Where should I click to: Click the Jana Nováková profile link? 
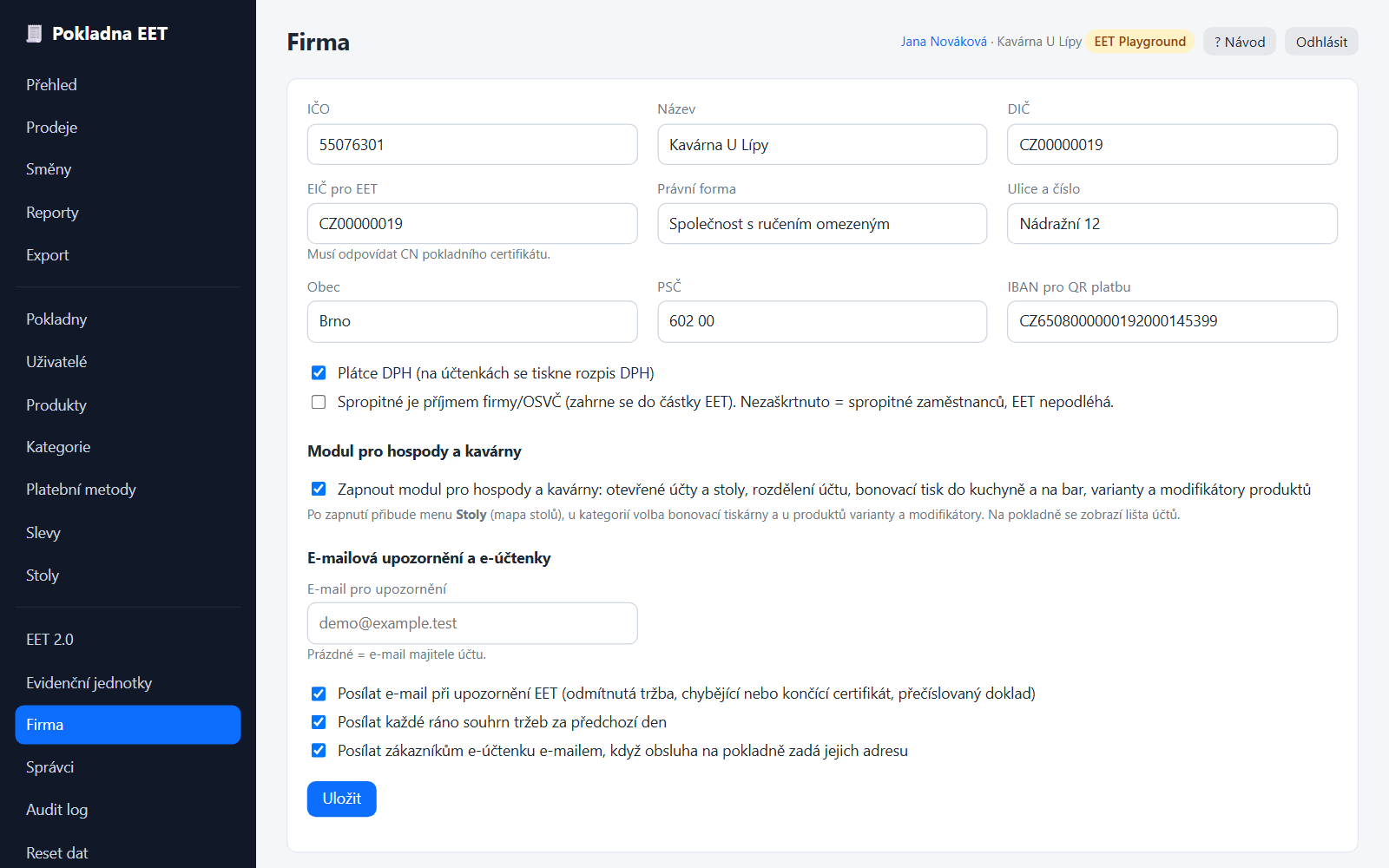click(944, 42)
